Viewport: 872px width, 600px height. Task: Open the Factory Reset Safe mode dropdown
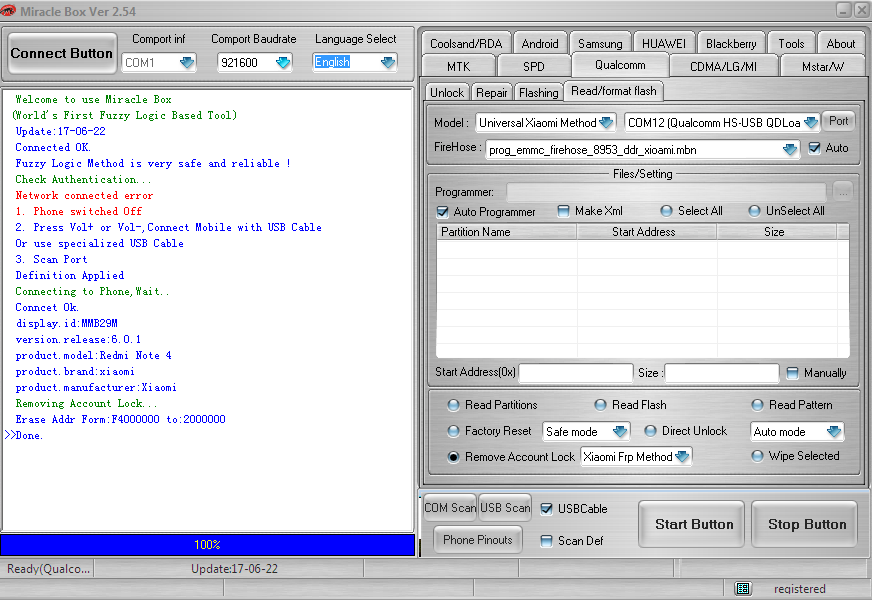[x=620, y=432]
